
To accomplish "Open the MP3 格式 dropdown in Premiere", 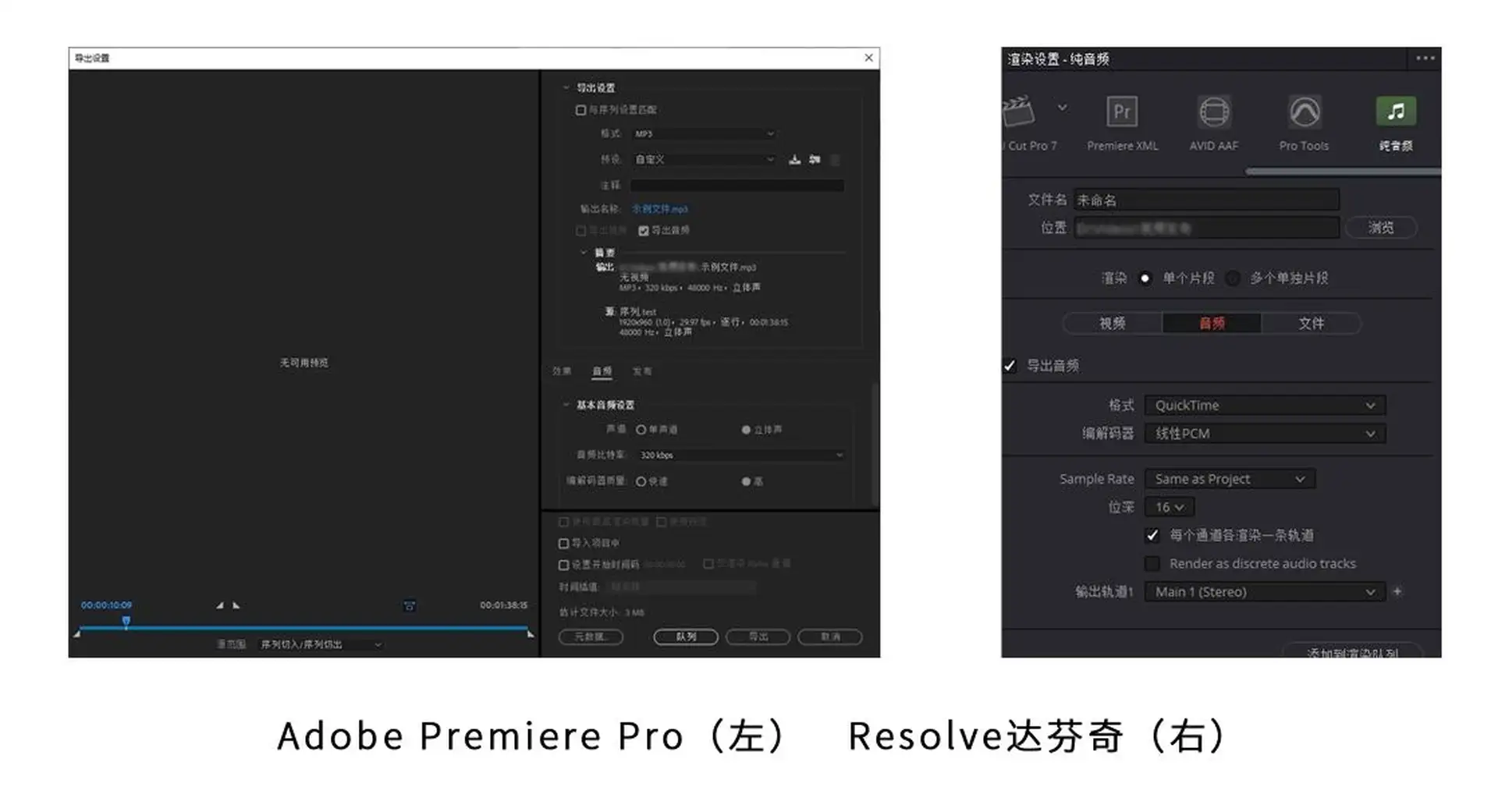I will (x=705, y=134).
